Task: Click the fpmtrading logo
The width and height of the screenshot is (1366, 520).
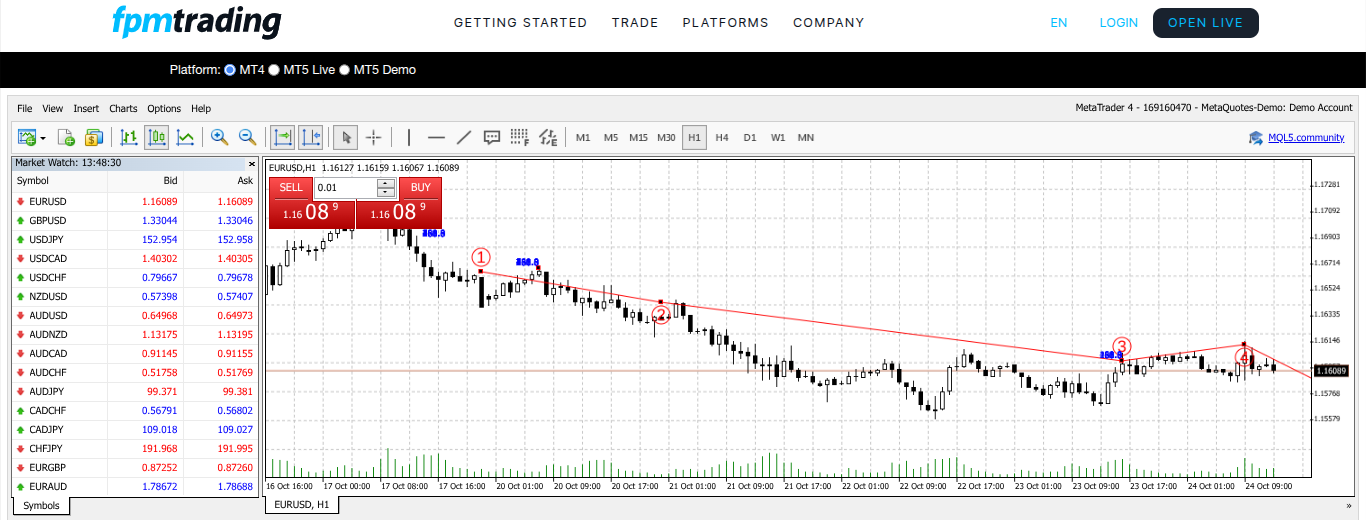Action: click(196, 22)
